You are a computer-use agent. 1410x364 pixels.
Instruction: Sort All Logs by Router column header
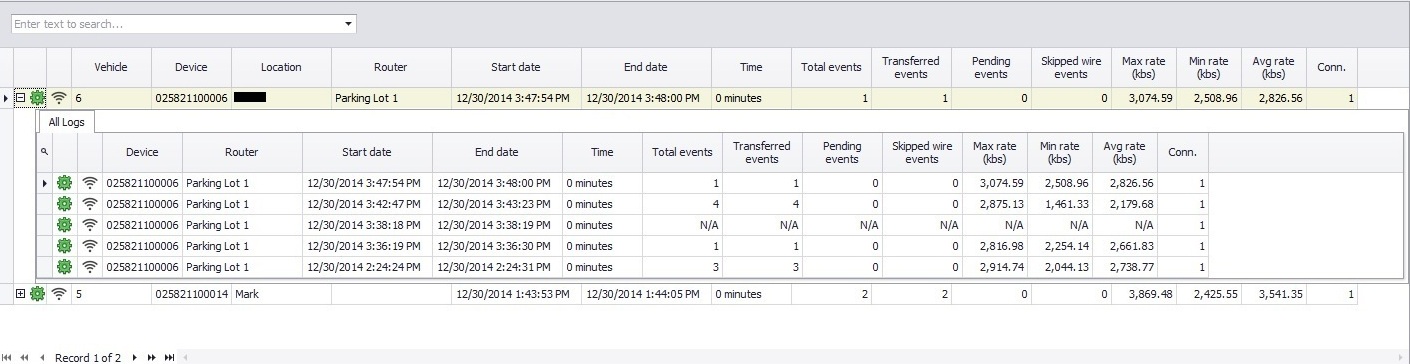click(242, 152)
